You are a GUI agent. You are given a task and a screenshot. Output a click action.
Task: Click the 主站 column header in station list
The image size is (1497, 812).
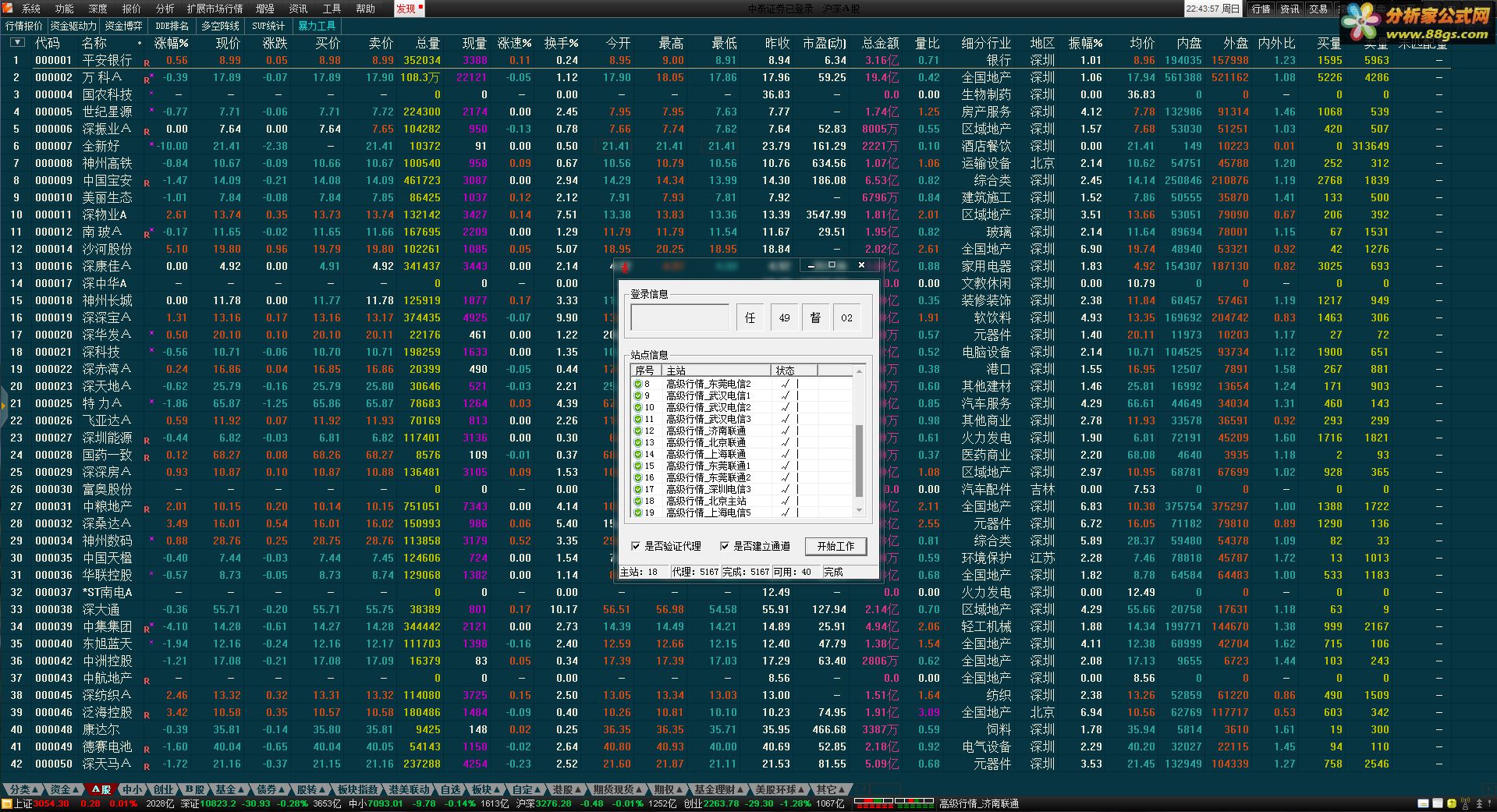717,371
